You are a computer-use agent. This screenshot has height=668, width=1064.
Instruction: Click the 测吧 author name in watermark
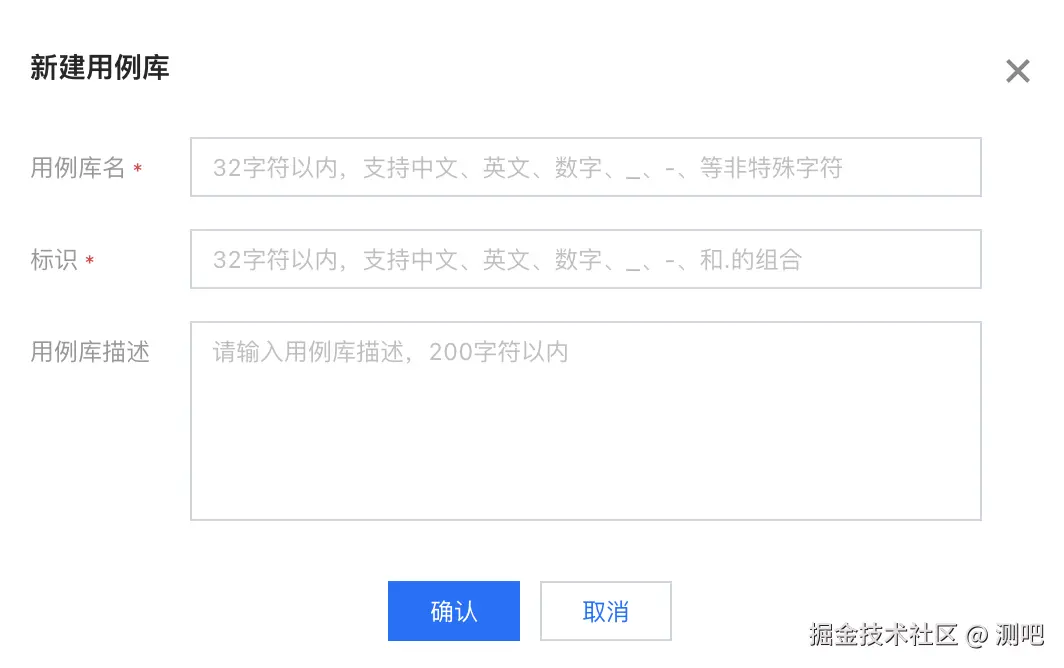click(1020, 635)
